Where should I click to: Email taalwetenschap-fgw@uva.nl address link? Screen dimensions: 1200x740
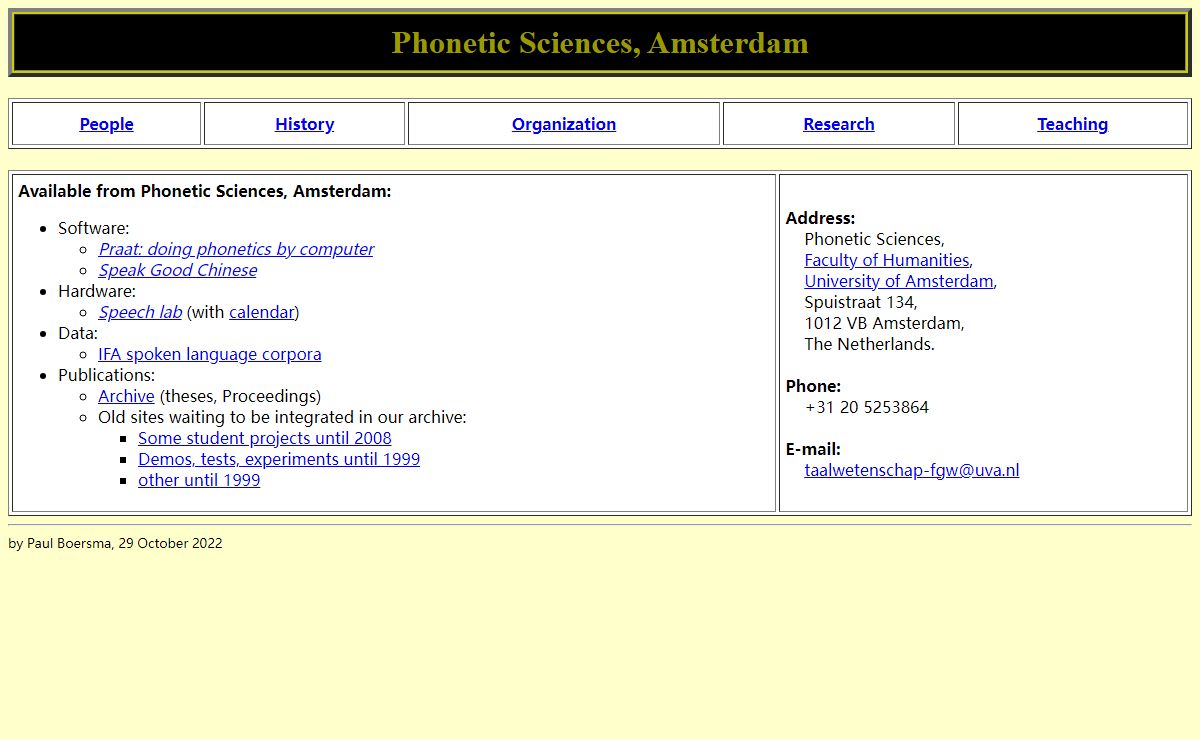click(912, 470)
